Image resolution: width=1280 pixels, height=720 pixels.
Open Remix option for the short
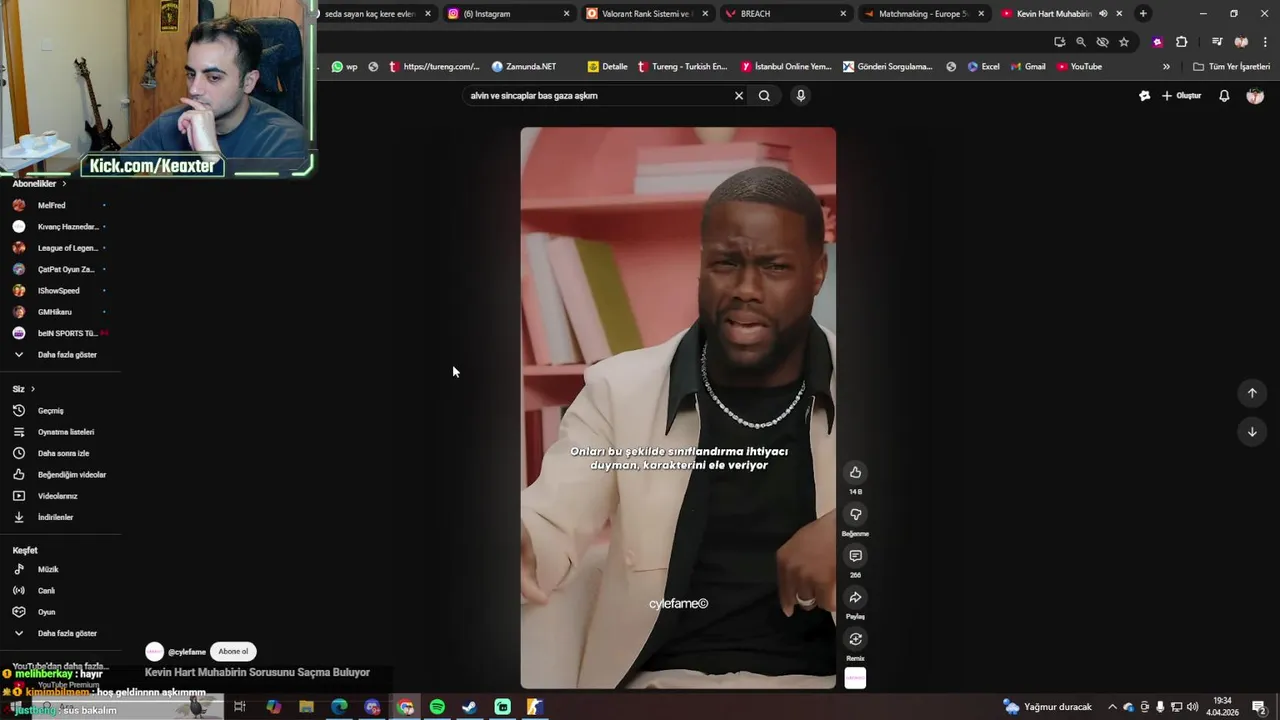855,639
